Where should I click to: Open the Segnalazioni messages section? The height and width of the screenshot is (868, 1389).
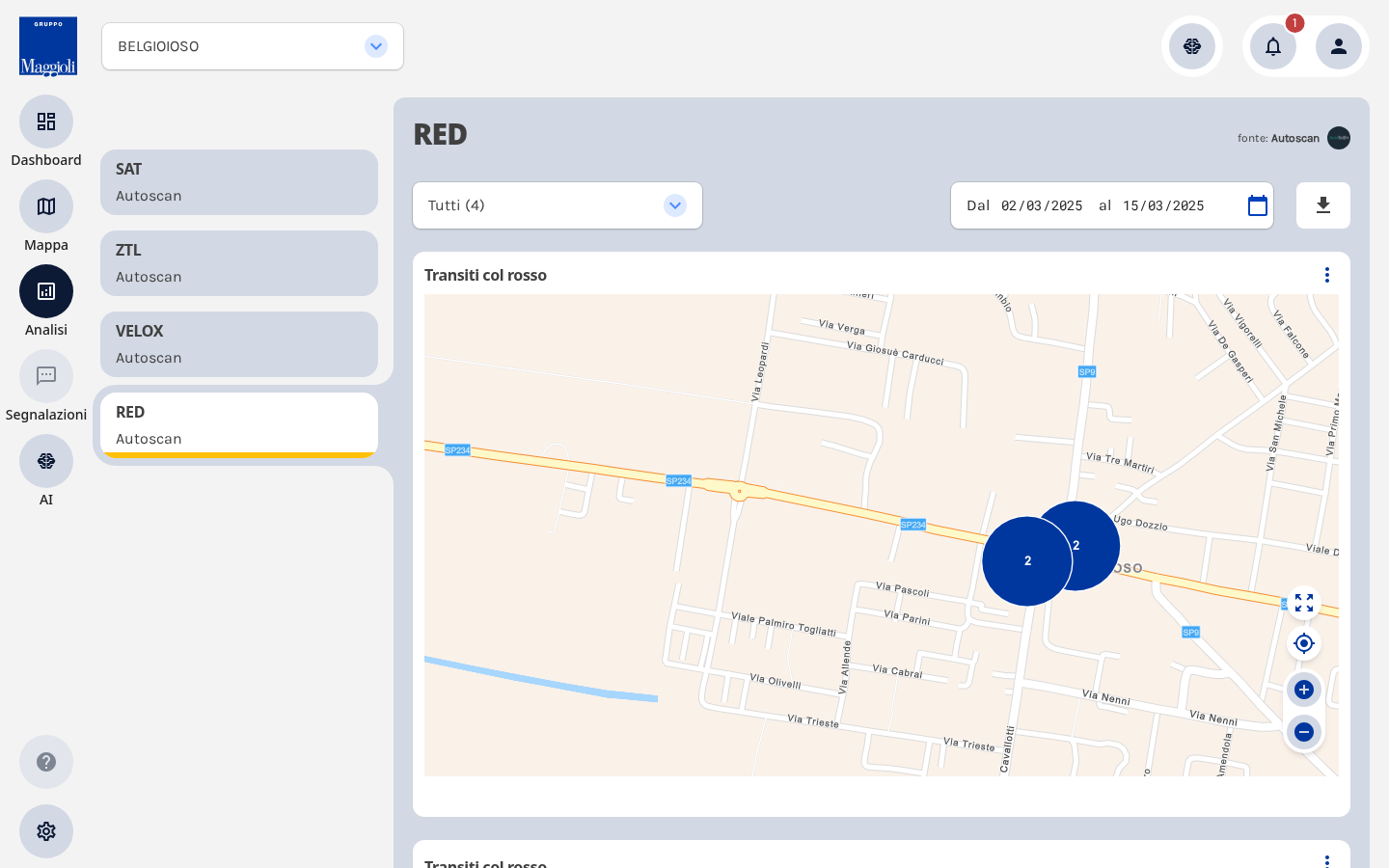pyautogui.click(x=46, y=376)
